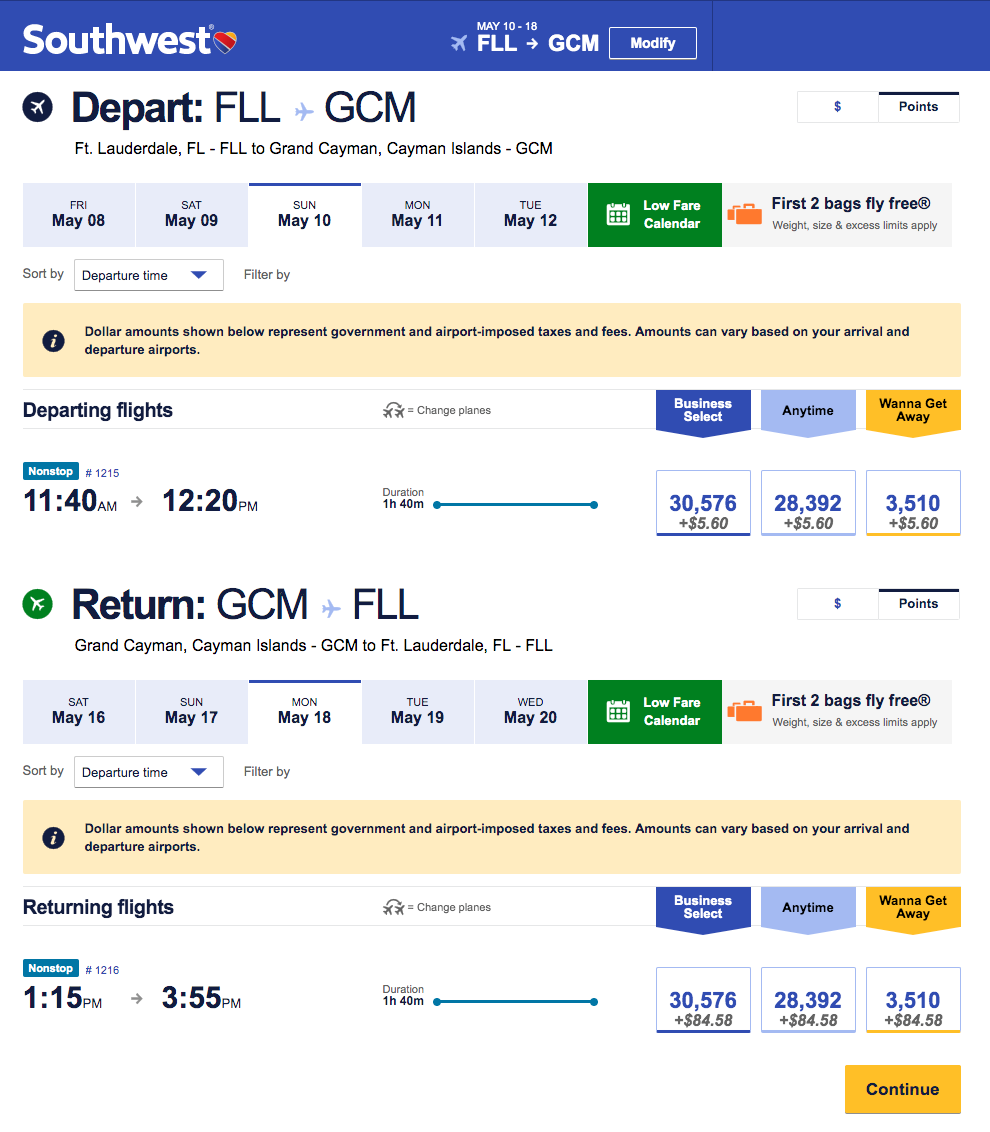Switch return fares to Points view
This screenshot has height=1132, width=990.
[918, 604]
